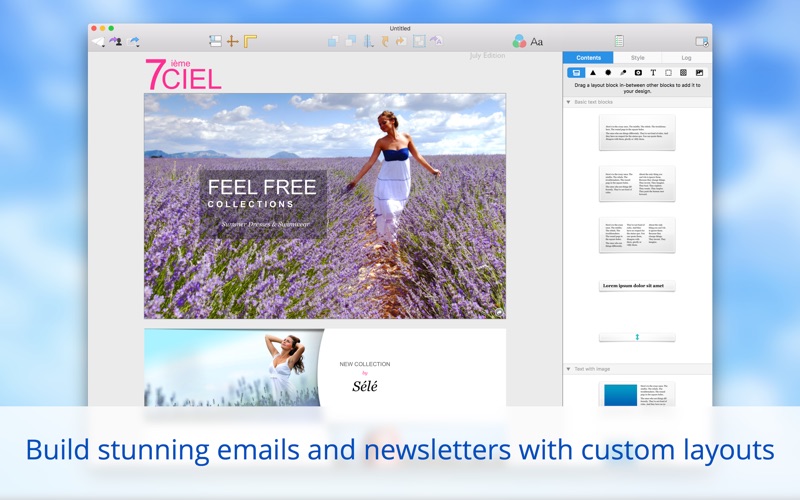The height and width of the screenshot is (500, 800).
Task: Click the curved rotate arrow icon
Action: point(385,41)
